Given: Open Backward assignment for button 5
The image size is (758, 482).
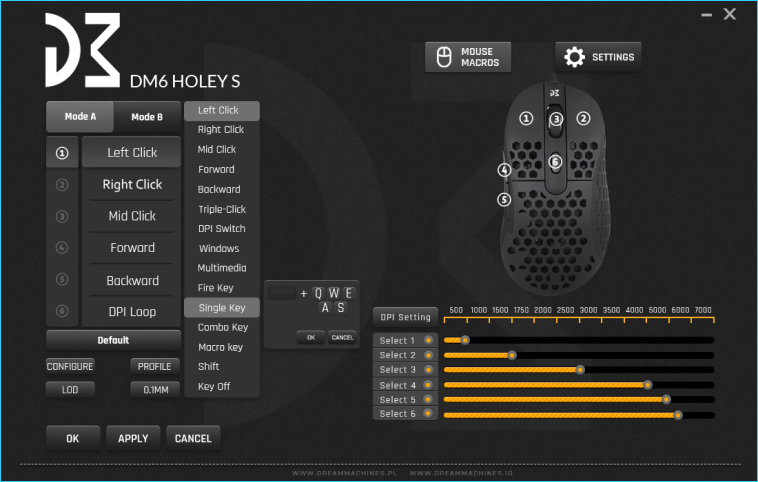Looking at the screenshot, I should 132,280.
